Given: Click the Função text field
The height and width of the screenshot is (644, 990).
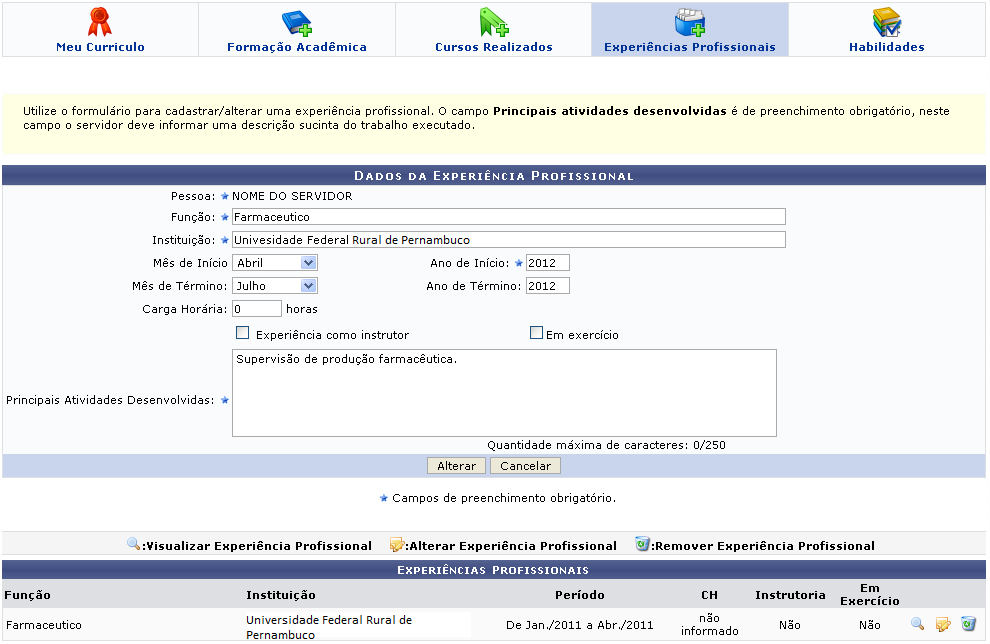Looking at the screenshot, I should point(508,216).
